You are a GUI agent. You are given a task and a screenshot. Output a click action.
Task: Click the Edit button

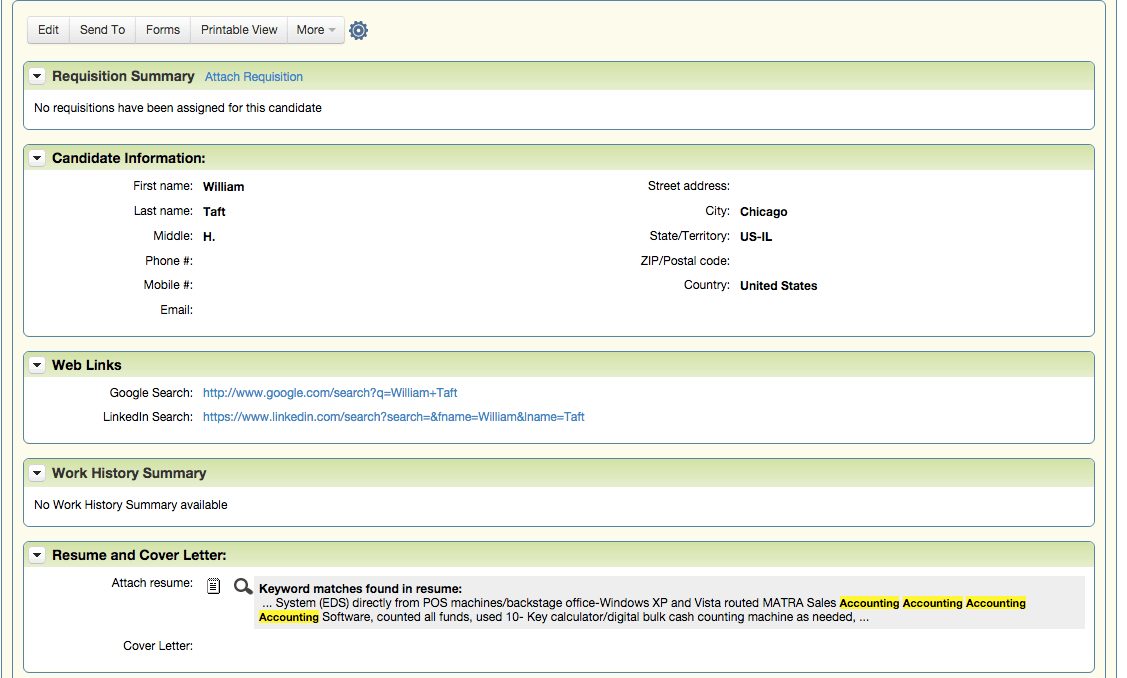pos(48,30)
